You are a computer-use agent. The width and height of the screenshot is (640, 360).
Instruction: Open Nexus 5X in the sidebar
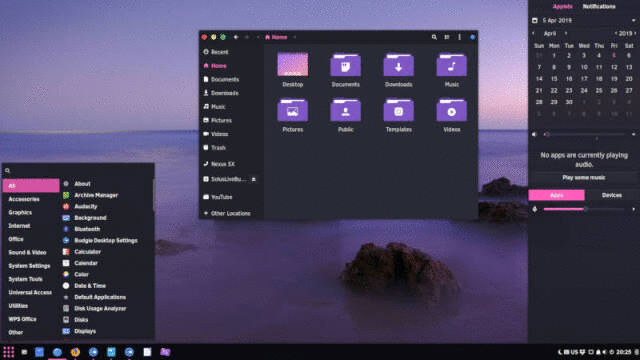click(x=231, y=164)
